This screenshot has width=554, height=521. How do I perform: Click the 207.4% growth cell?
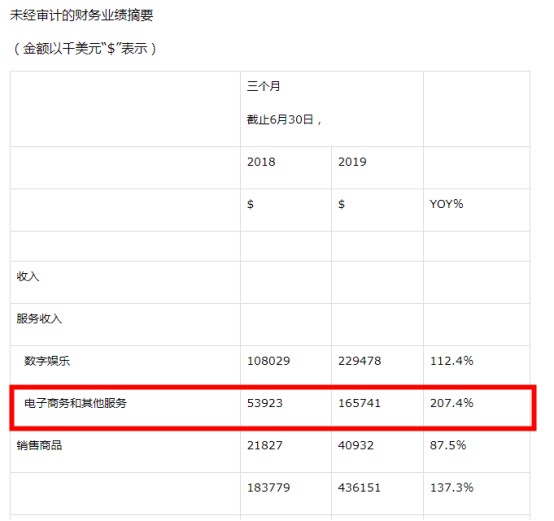point(452,403)
